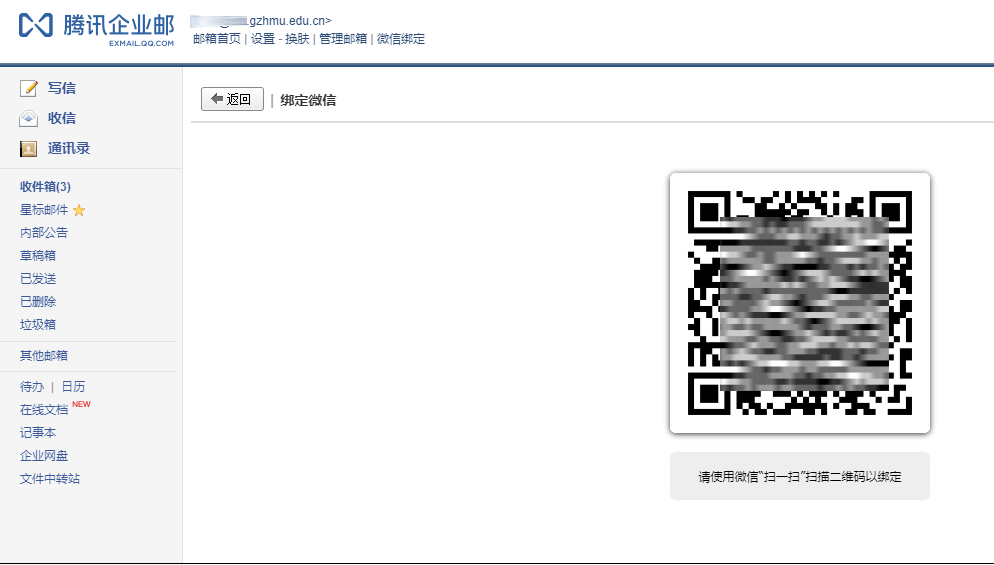Open the 日历 calendar link
Viewport: 994px width, 565px height.
[73, 386]
